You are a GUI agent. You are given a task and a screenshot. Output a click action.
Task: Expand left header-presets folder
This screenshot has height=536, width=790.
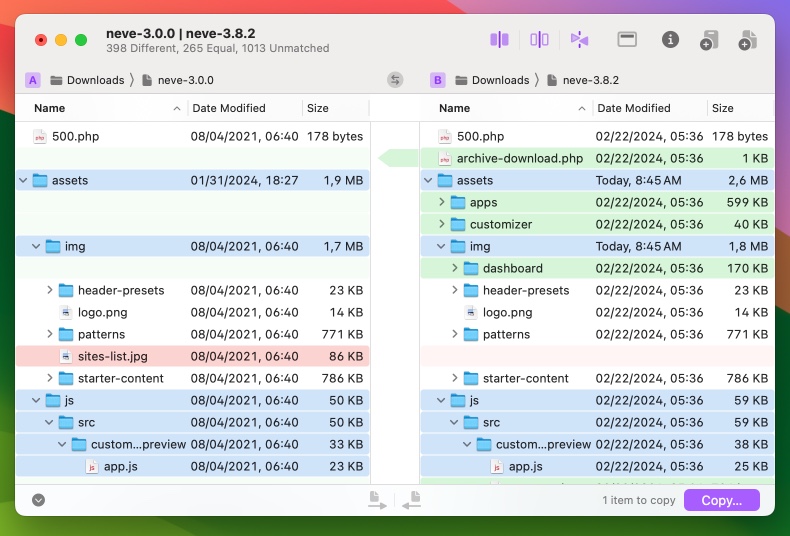(x=49, y=290)
